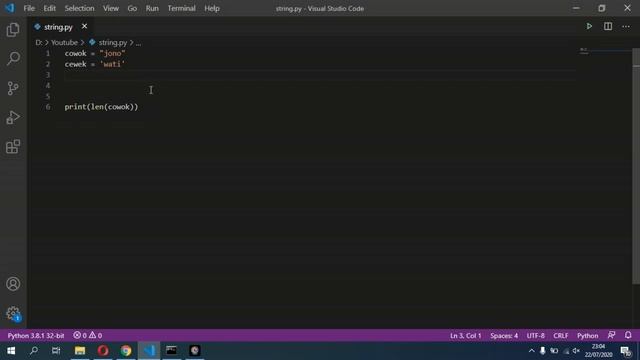Change the Python language mode
Screen dimensions: 640x360
[x=587, y=336]
